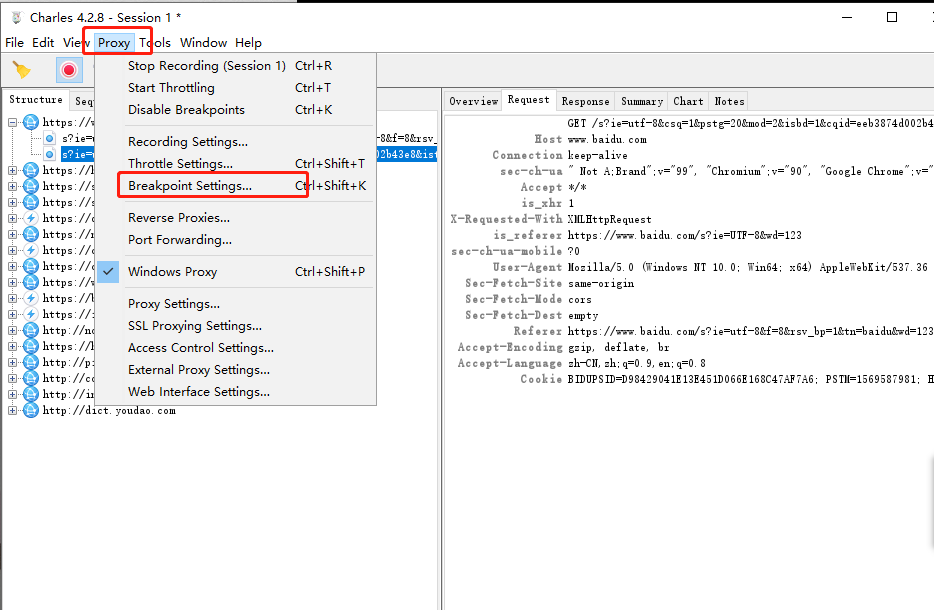Expand the http://p host node

13,362
